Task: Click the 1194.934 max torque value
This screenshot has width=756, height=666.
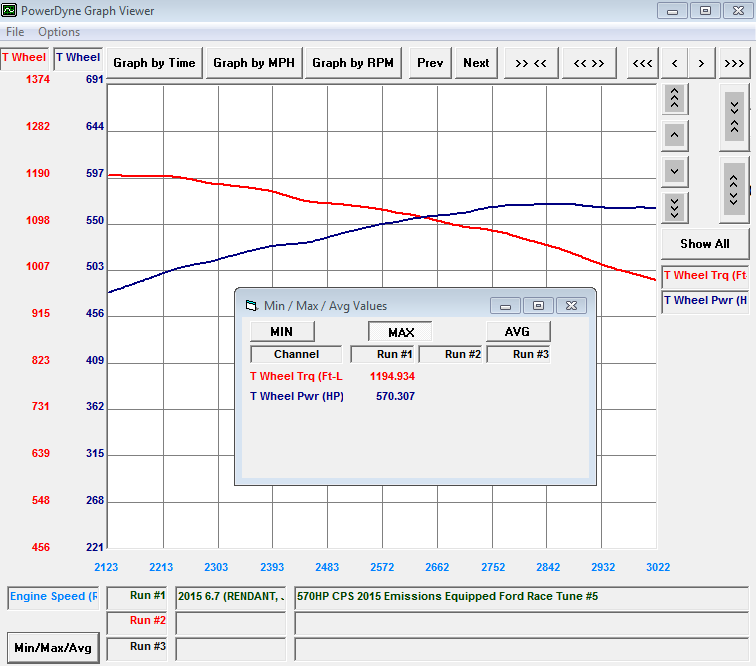Action: (392, 377)
